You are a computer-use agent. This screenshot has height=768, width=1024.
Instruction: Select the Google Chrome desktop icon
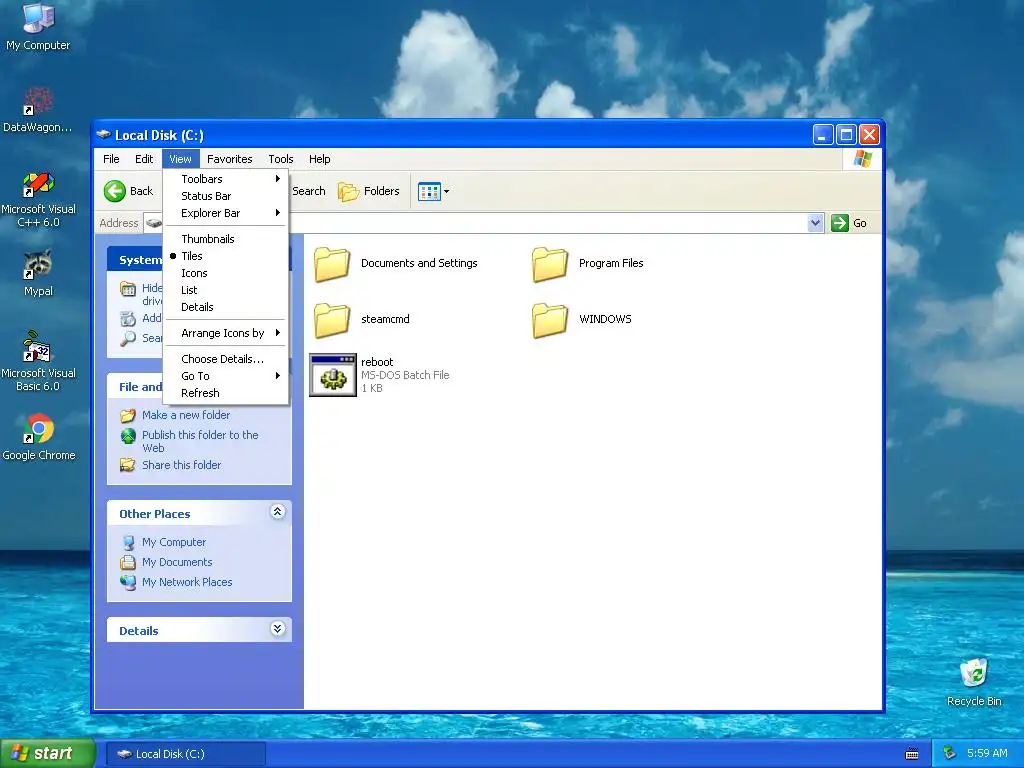coord(38,429)
